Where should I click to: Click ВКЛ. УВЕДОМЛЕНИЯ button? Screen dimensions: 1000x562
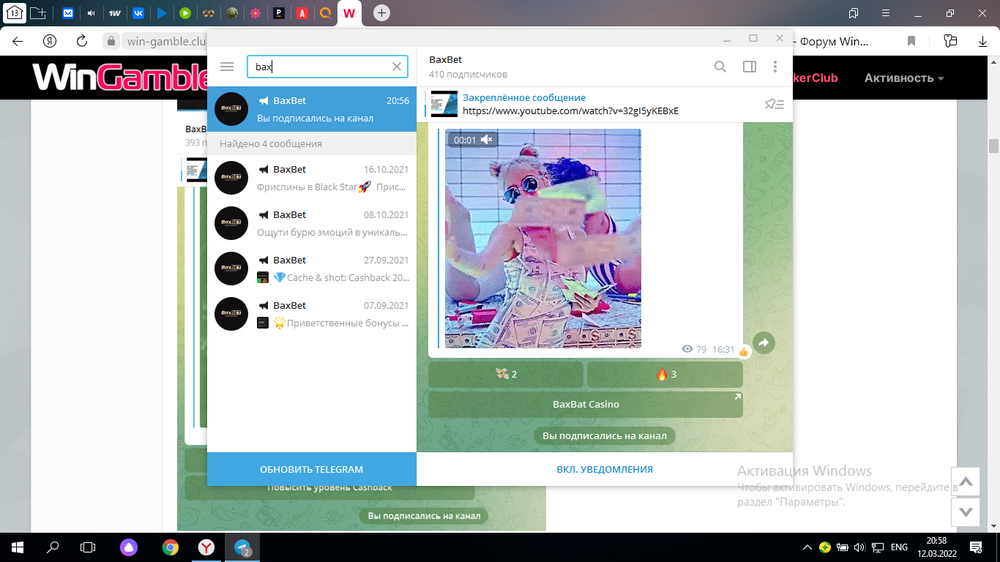(604, 469)
